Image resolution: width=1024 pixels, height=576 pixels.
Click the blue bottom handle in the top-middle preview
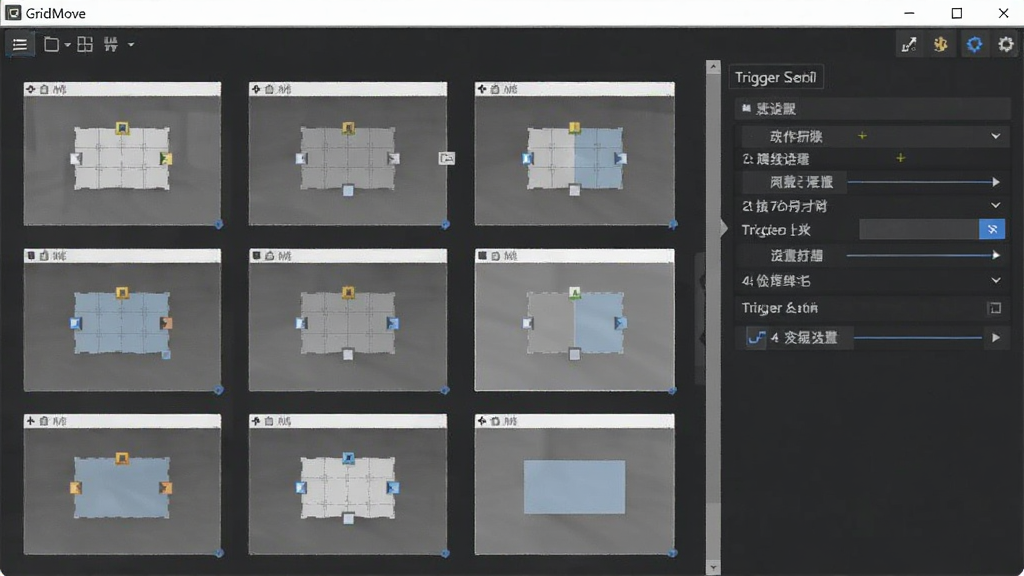[x=348, y=191]
